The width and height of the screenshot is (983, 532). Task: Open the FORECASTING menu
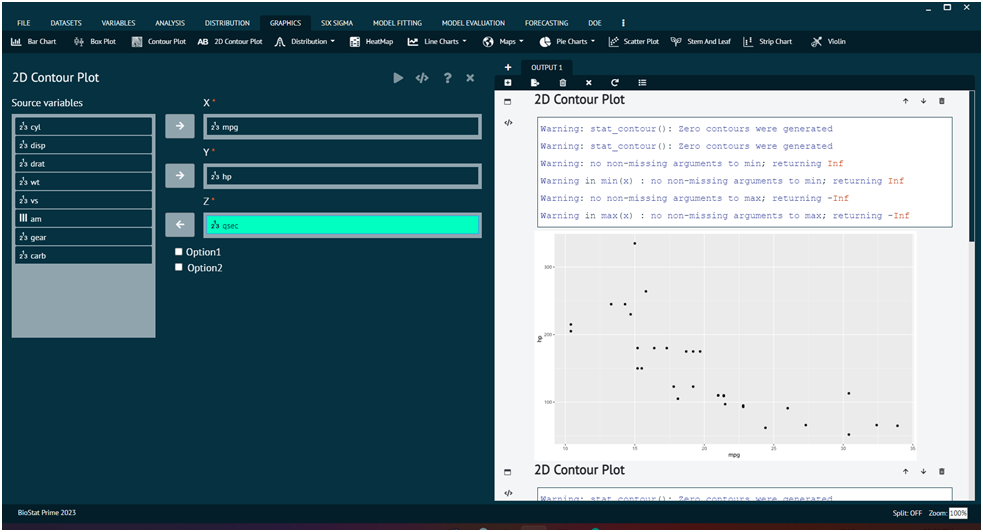click(x=546, y=23)
